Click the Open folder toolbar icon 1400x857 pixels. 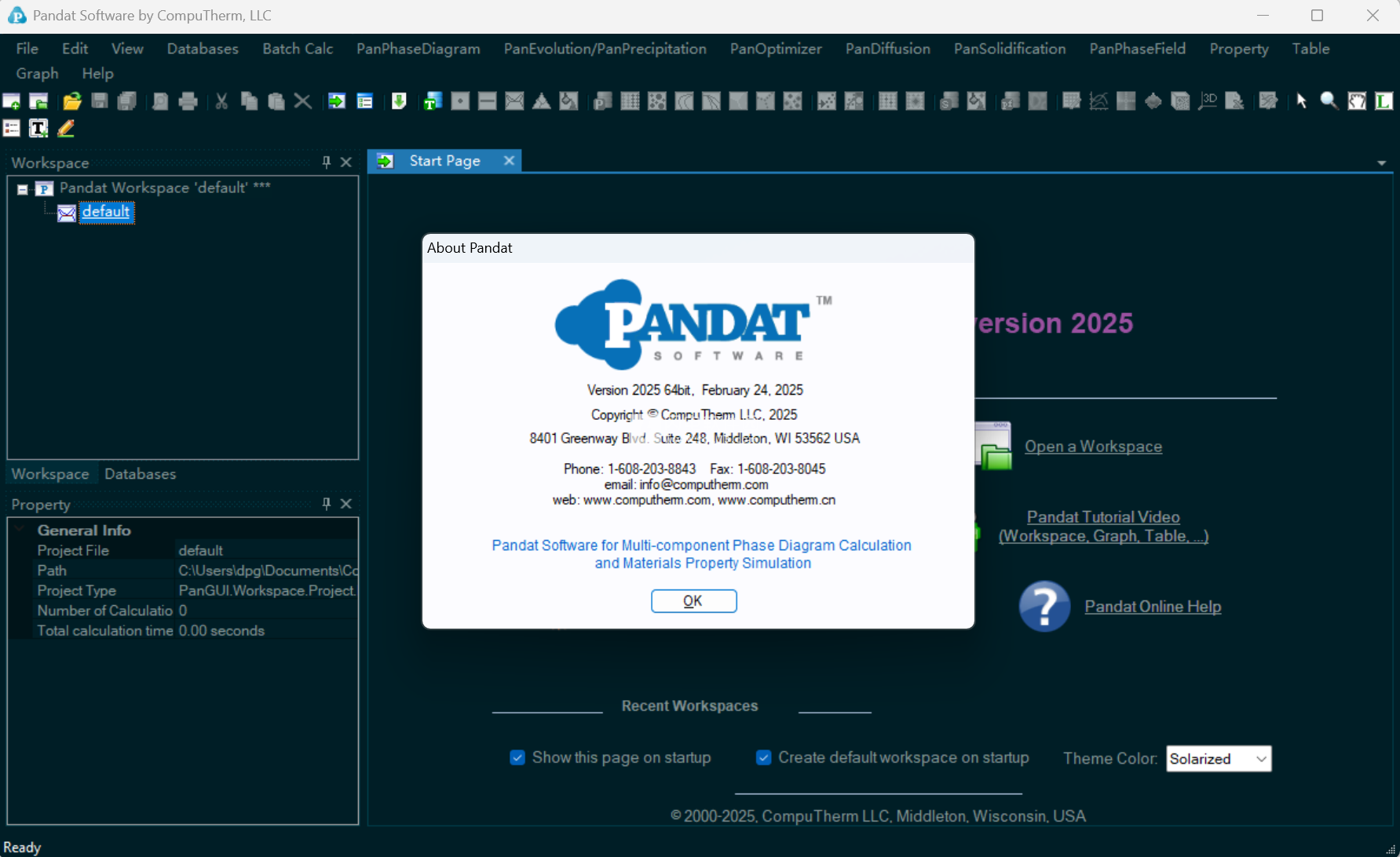[x=72, y=101]
